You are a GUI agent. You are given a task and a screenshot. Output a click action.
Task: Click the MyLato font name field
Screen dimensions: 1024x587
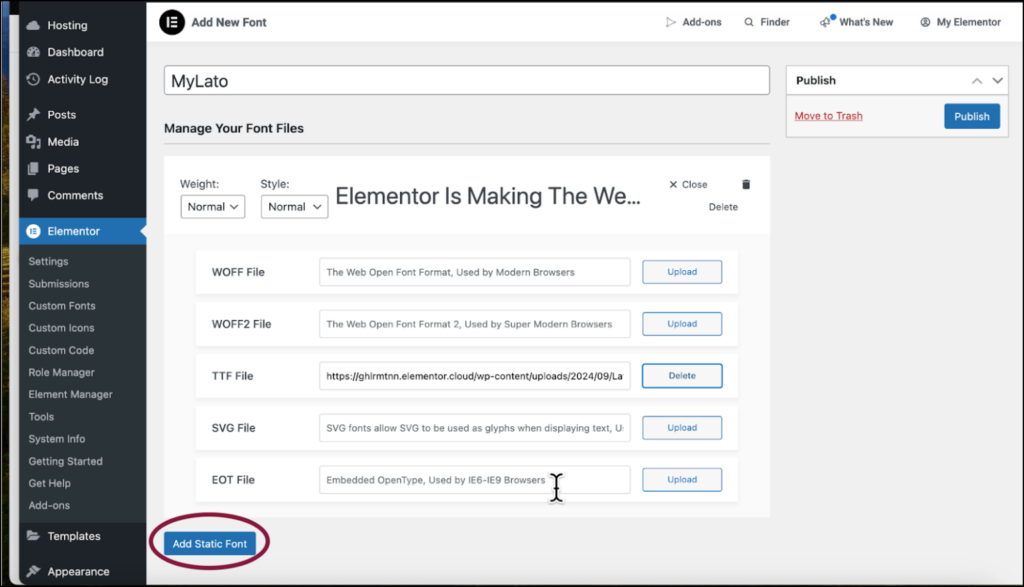(x=466, y=80)
